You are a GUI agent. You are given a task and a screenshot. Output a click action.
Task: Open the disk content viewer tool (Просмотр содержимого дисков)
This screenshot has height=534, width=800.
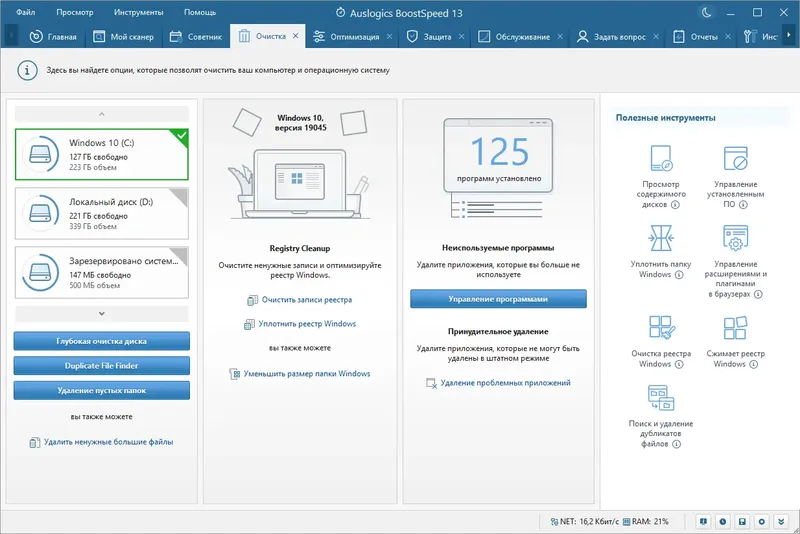point(661,176)
